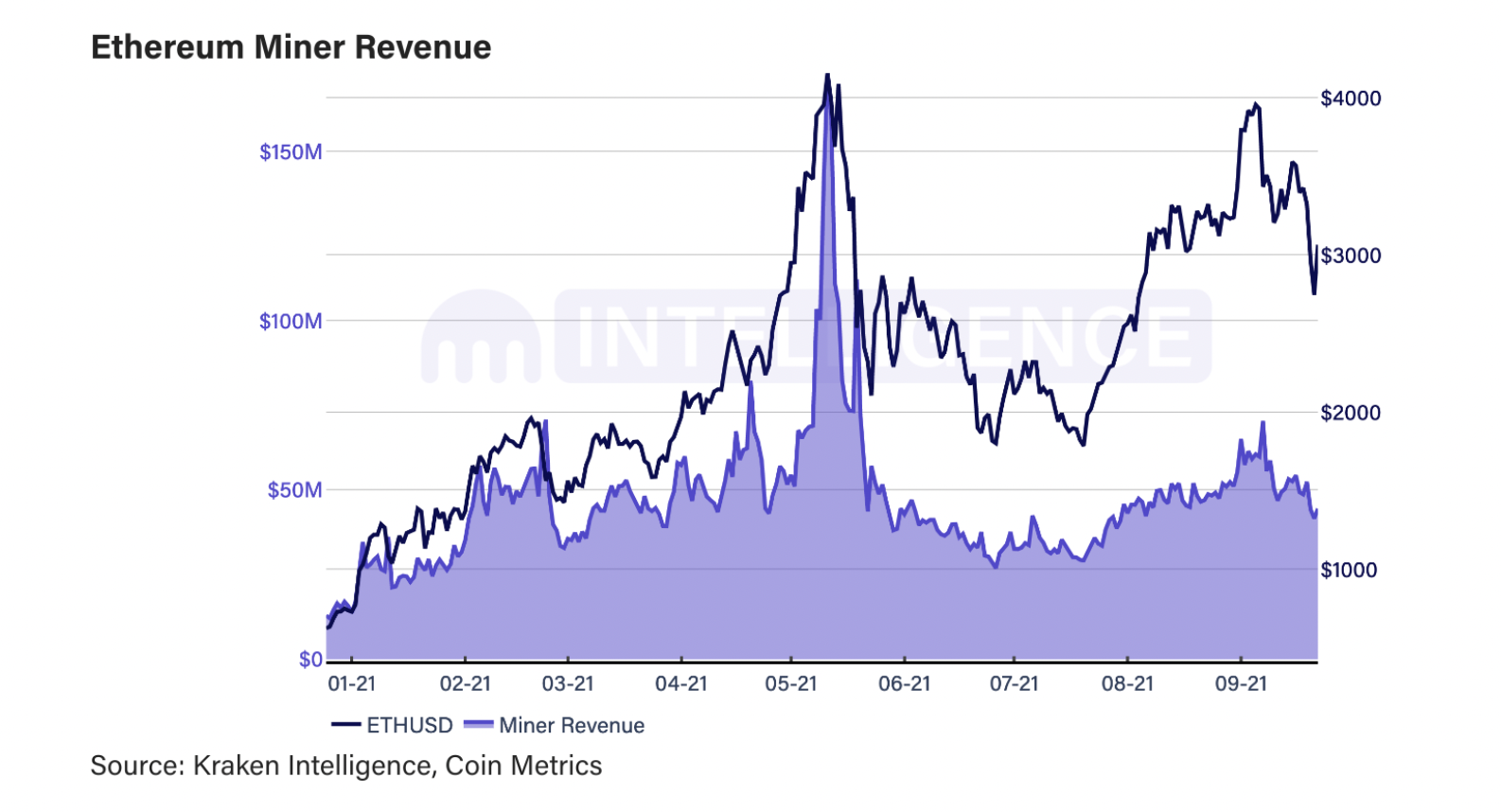Click the 07-21 date tick label

1014,683
